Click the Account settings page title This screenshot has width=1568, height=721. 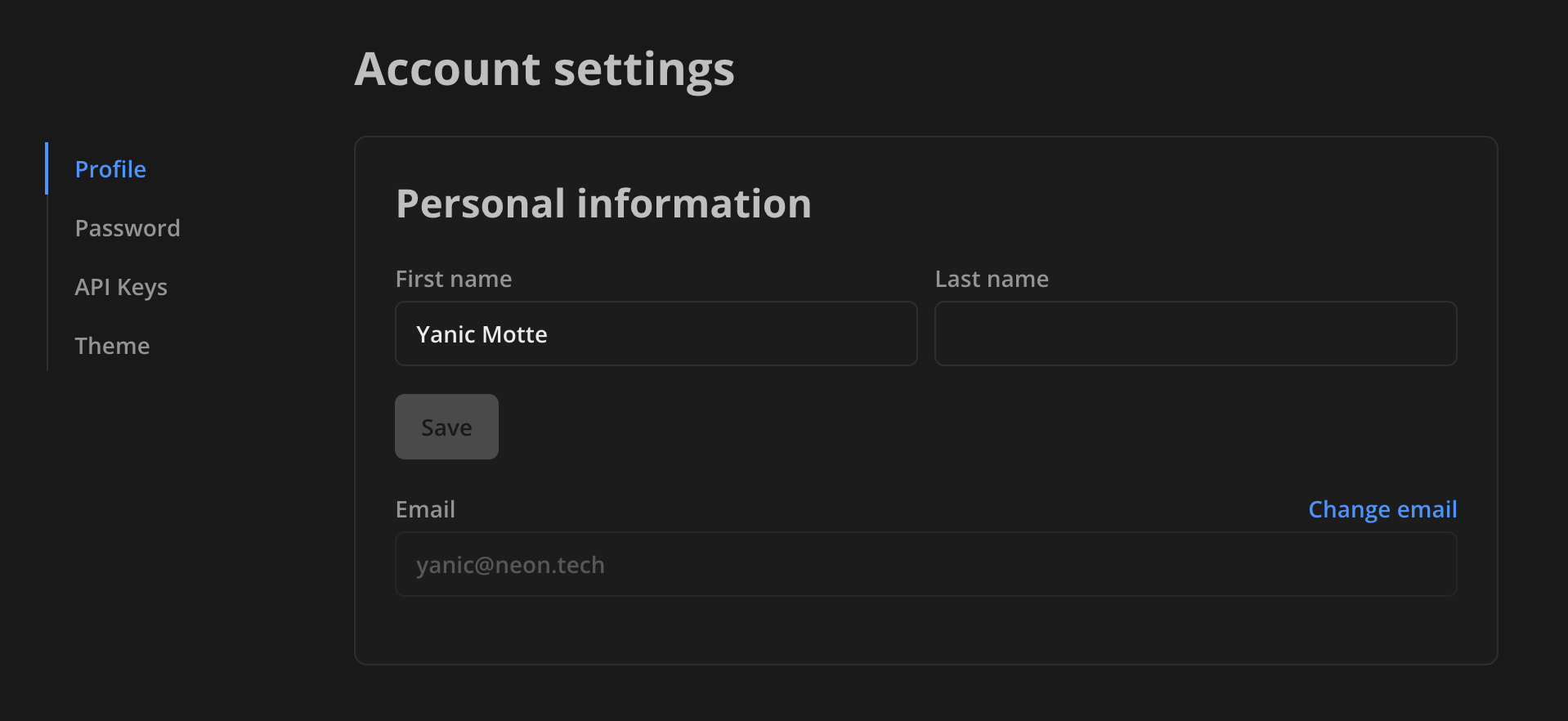coord(544,69)
